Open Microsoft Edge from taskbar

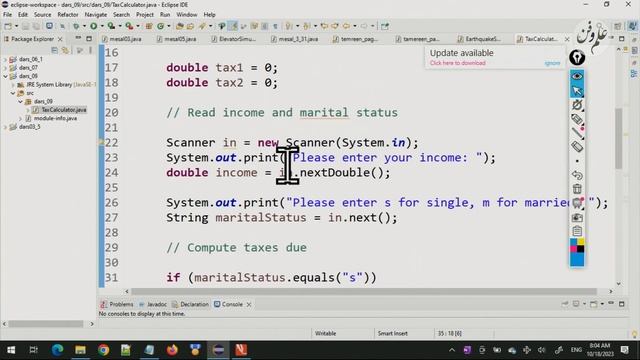[x=58, y=350]
